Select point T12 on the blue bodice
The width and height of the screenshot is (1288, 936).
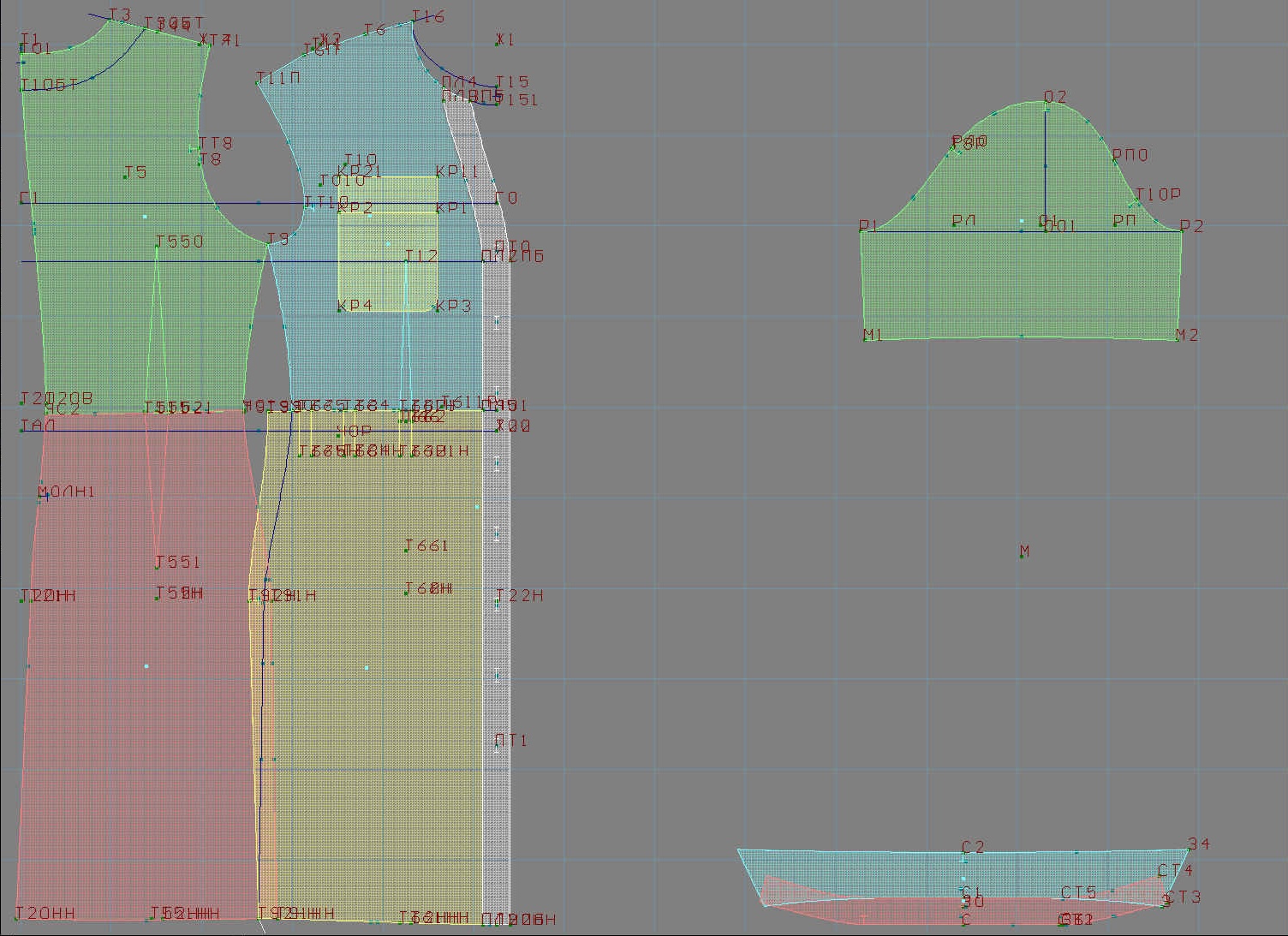click(406, 260)
